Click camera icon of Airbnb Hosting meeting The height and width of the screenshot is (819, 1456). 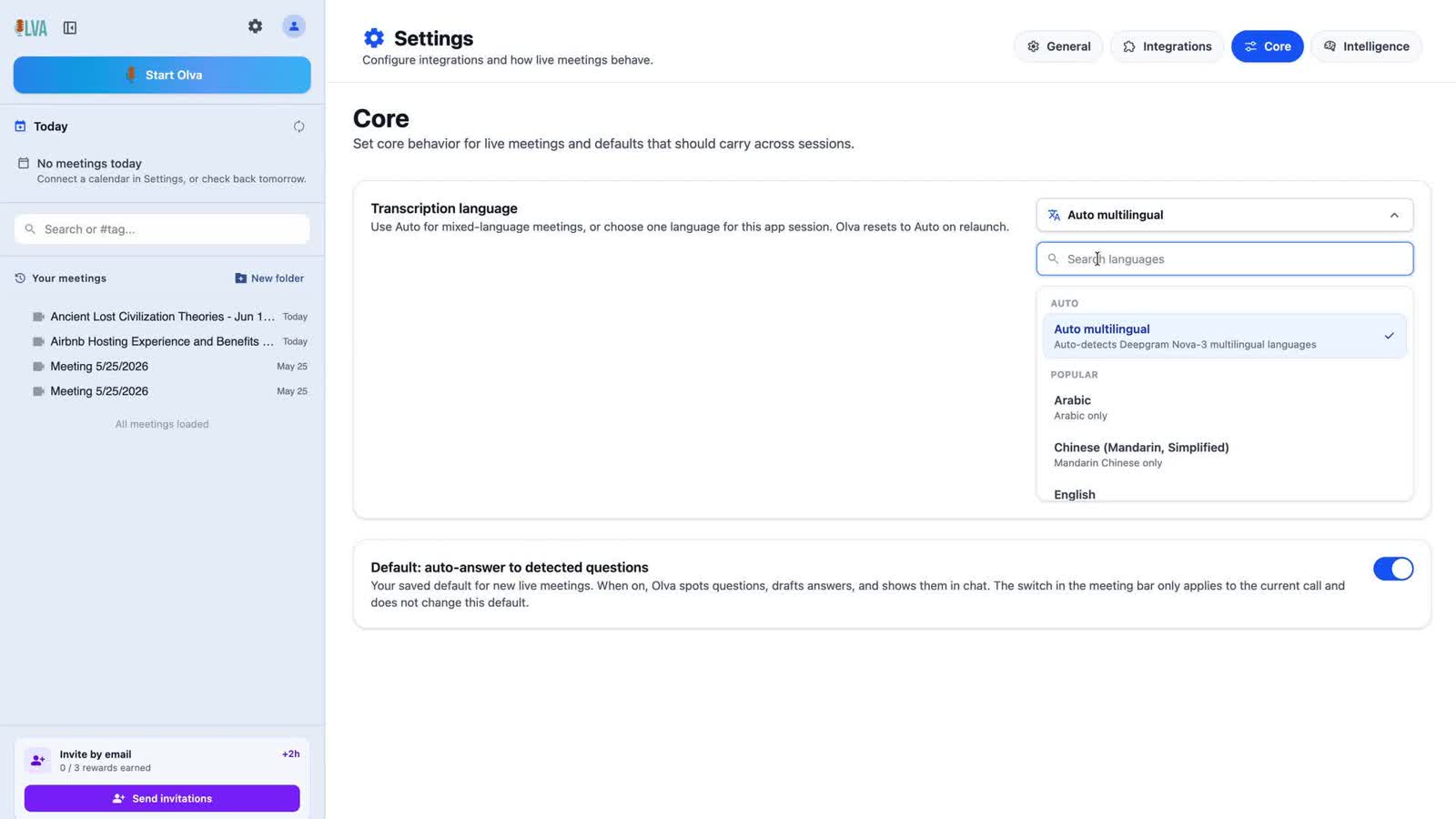click(x=38, y=341)
